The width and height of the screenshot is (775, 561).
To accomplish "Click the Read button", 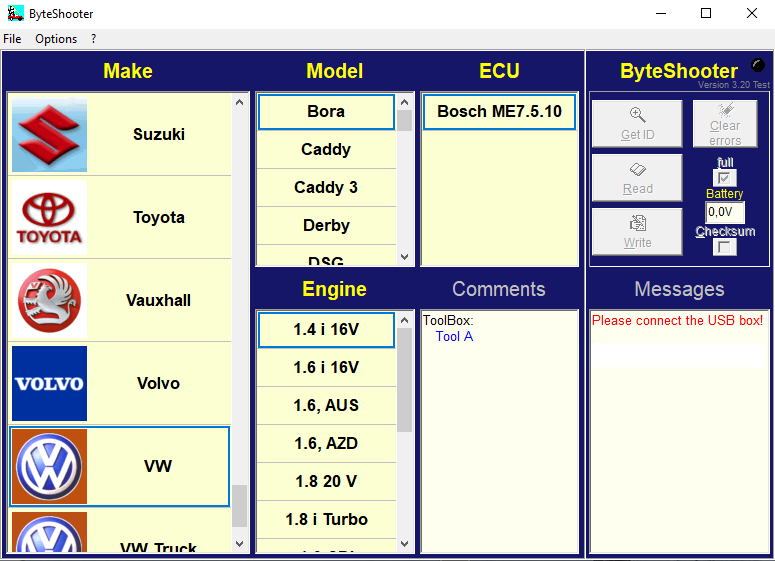I will 637,178.
